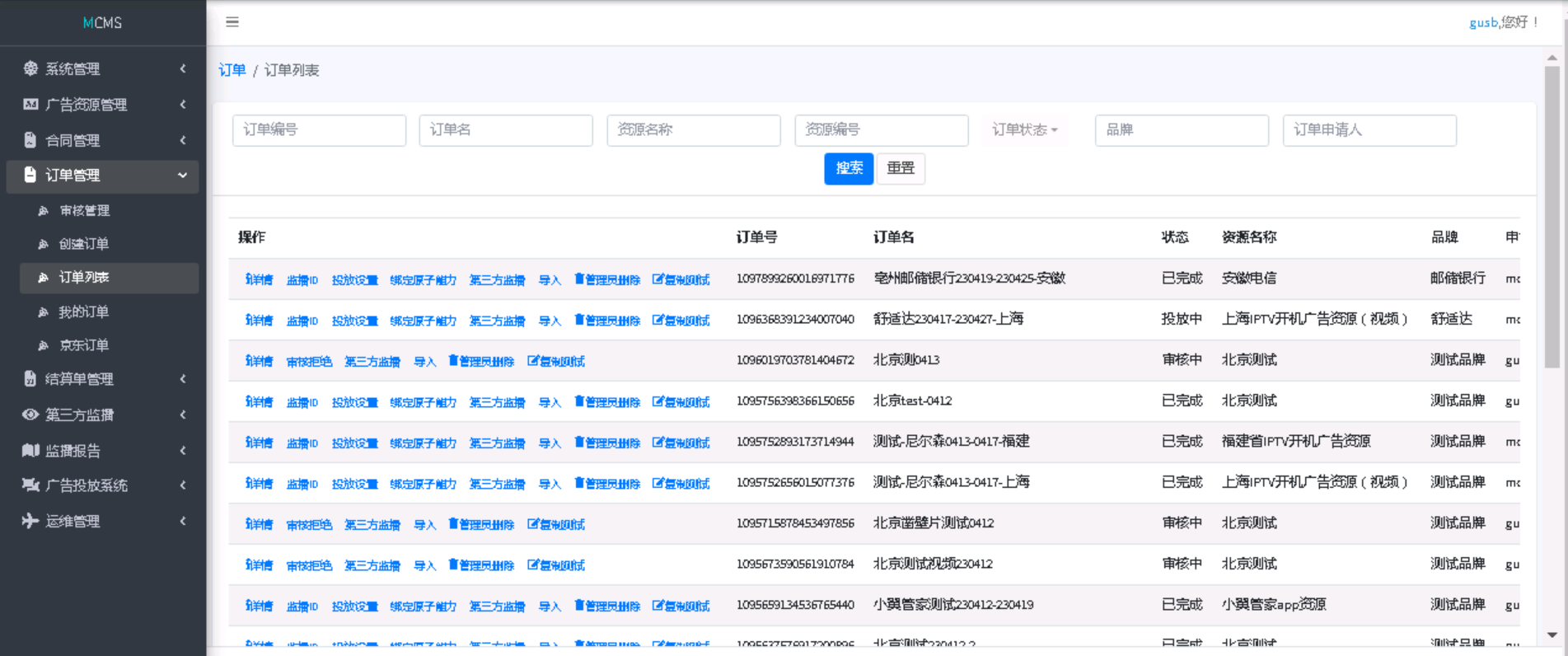Click 第三方监播 link for 小翼管家测试 order

point(497,606)
